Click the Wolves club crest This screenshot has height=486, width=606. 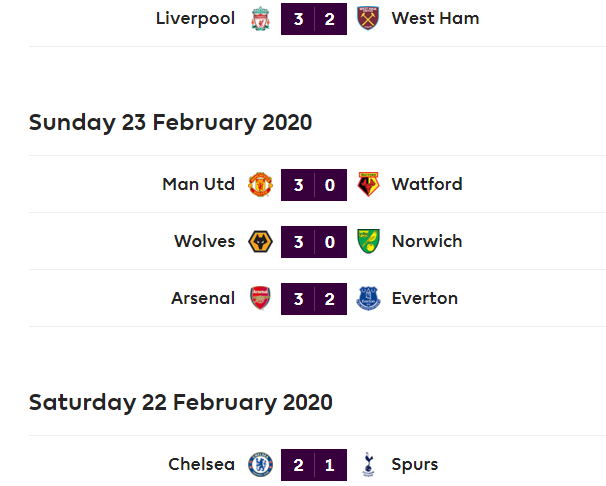click(x=261, y=242)
